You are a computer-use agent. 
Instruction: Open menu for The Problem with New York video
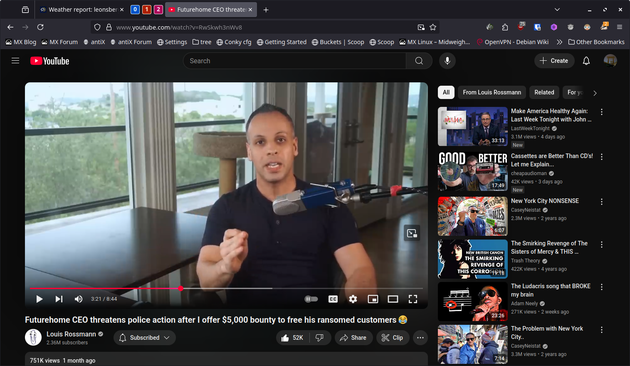coord(601,329)
